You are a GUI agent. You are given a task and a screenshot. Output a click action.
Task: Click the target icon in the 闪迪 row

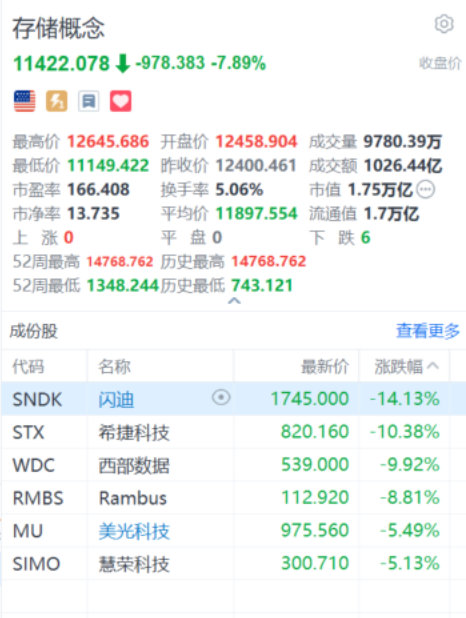point(221,397)
